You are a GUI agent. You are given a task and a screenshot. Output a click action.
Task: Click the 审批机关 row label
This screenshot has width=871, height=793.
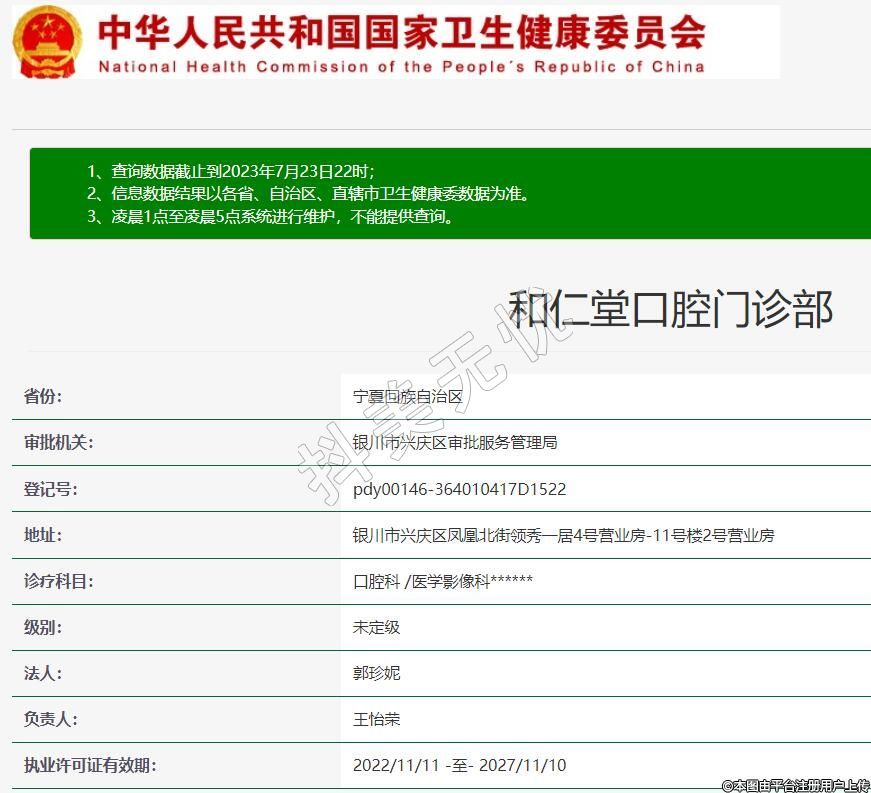pos(58,442)
